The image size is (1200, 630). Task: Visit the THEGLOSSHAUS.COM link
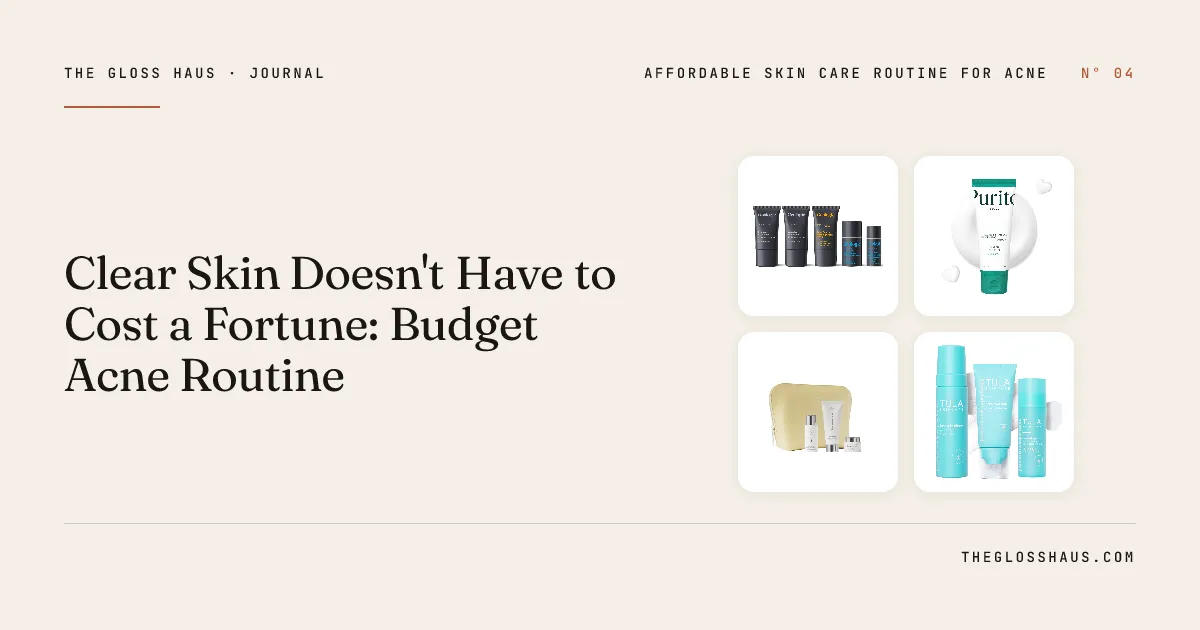tap(1047, 557)
